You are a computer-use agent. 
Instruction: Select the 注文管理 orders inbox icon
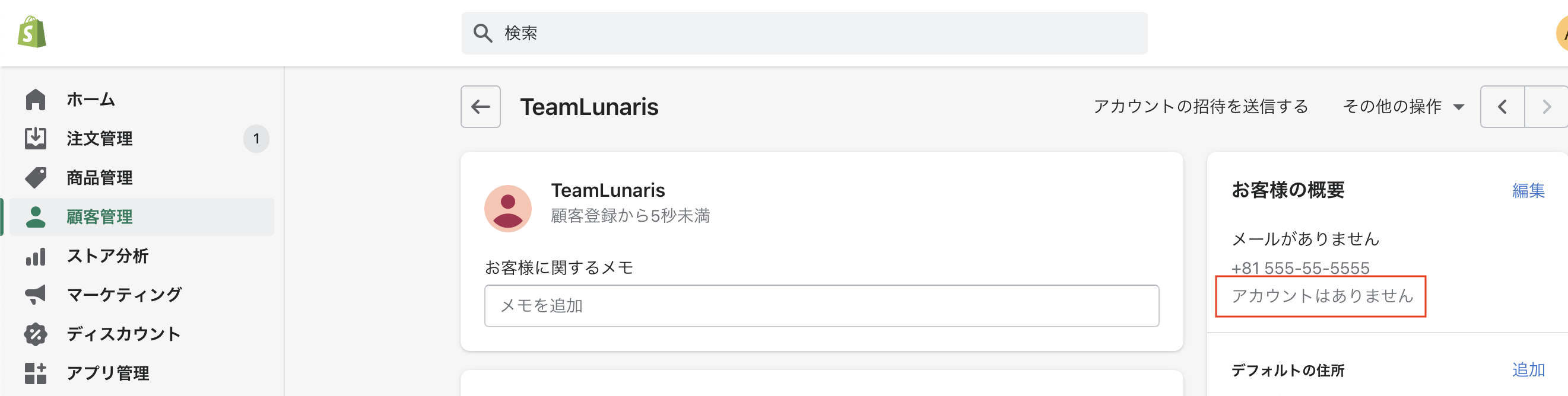point(35,138)
